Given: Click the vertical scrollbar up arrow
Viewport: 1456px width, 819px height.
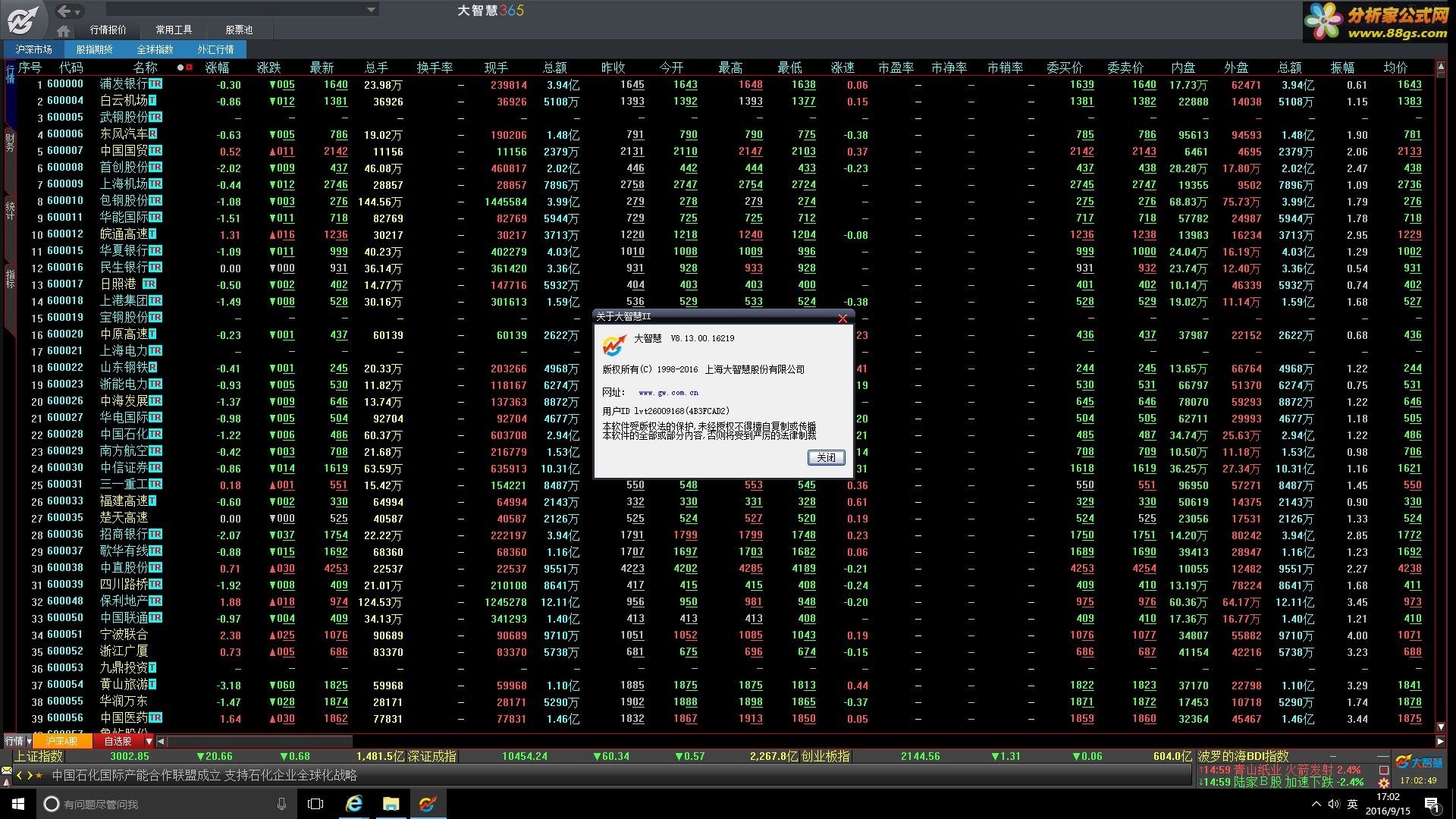Looking at the screenshot, I should (1441, 67).
